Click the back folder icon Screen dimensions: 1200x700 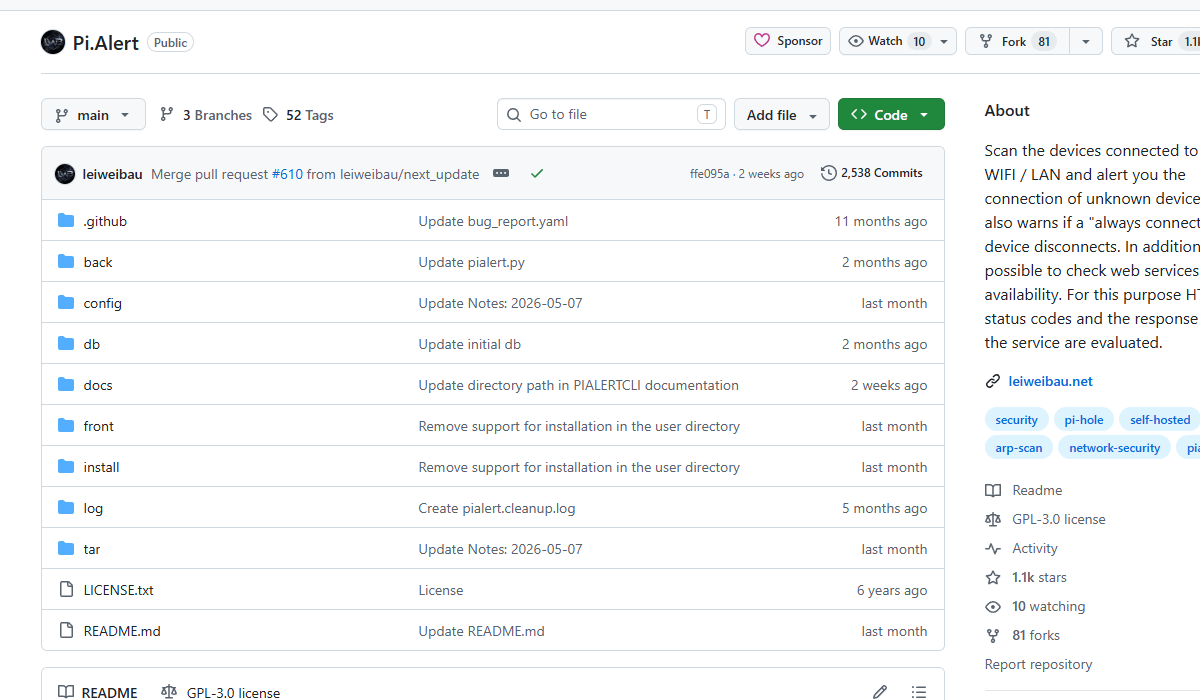66,262
